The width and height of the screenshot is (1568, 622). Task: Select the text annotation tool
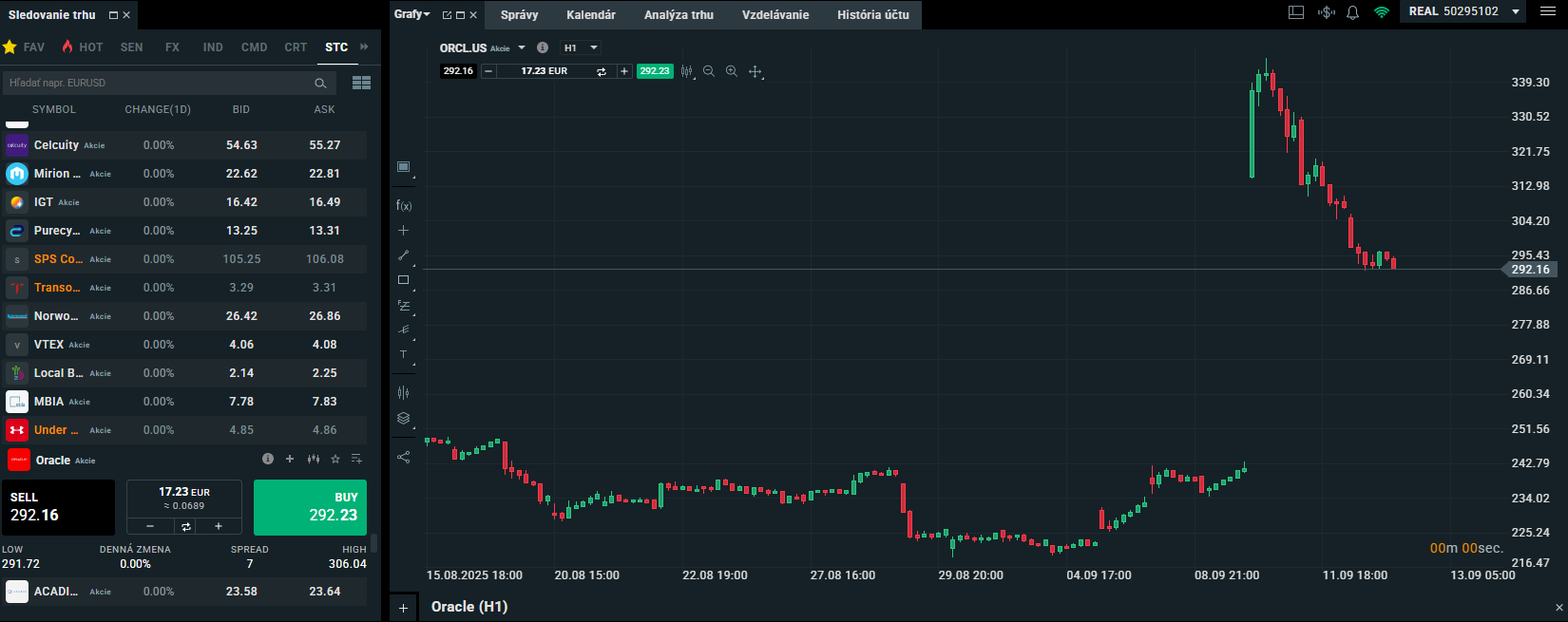point(404,355)
